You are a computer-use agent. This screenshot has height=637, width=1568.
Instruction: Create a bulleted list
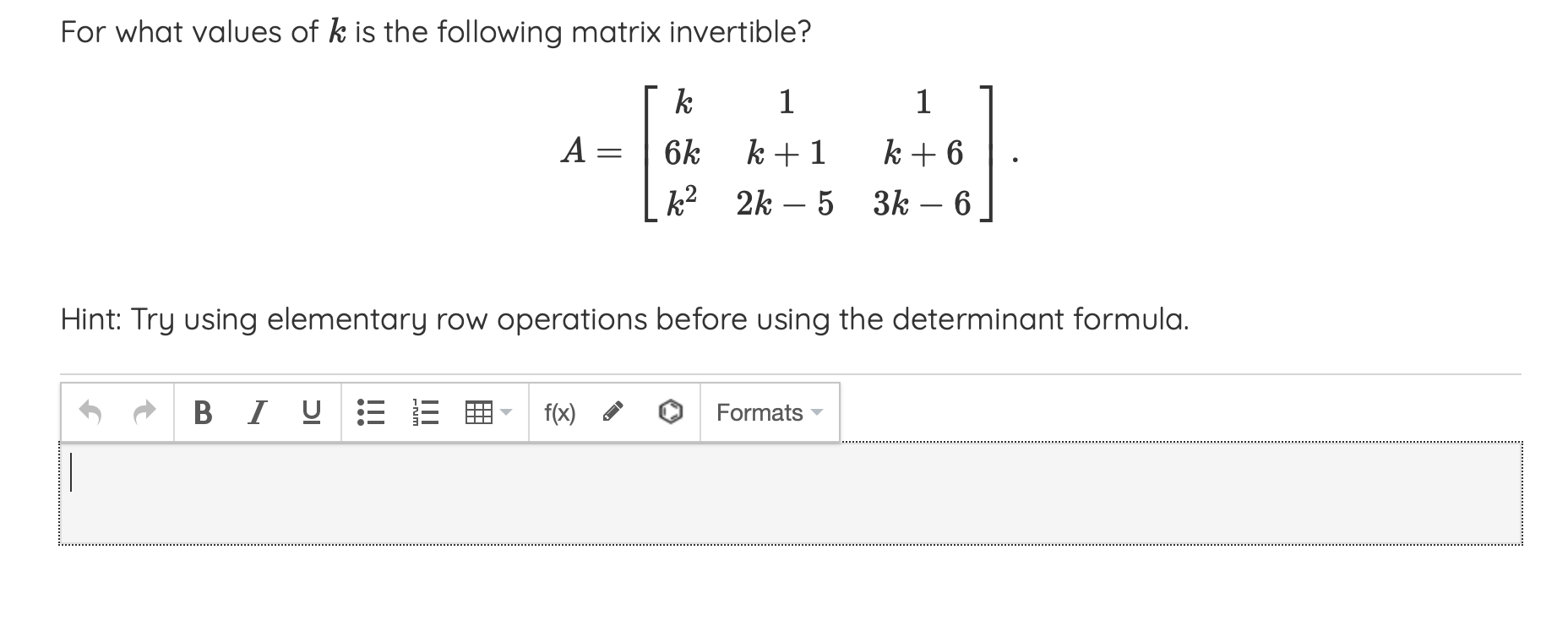[372, 412]
